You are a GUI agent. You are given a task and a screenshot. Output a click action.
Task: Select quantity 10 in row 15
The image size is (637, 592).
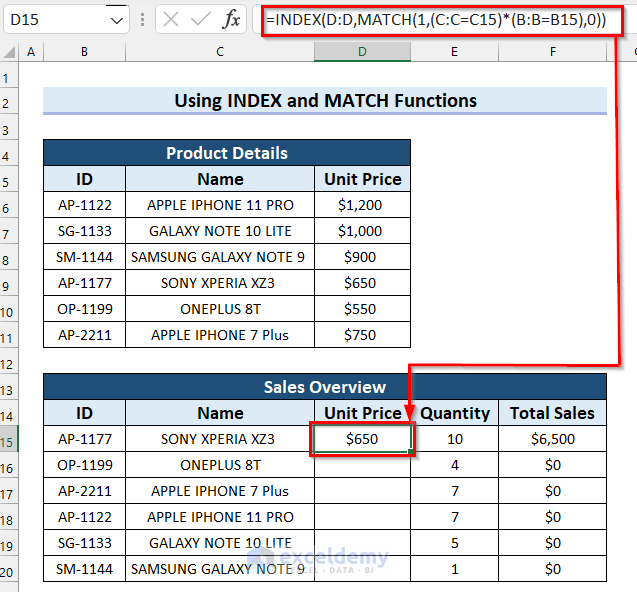click(455, 439)
